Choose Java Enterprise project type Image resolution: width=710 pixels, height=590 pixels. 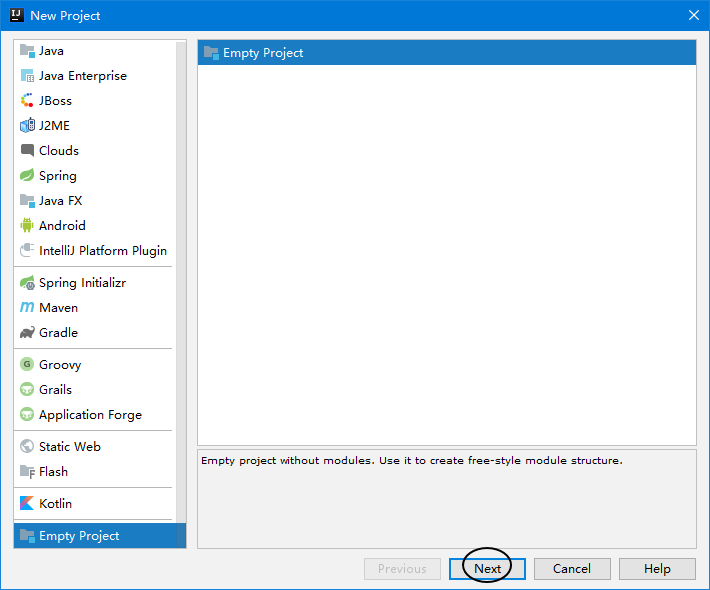pos(82,76)
